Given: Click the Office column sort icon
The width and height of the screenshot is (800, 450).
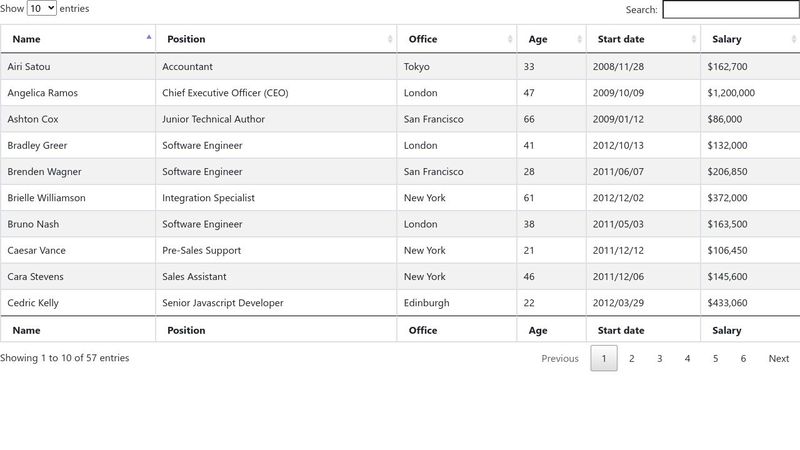Looking at the screenshot, I should 510,39.
